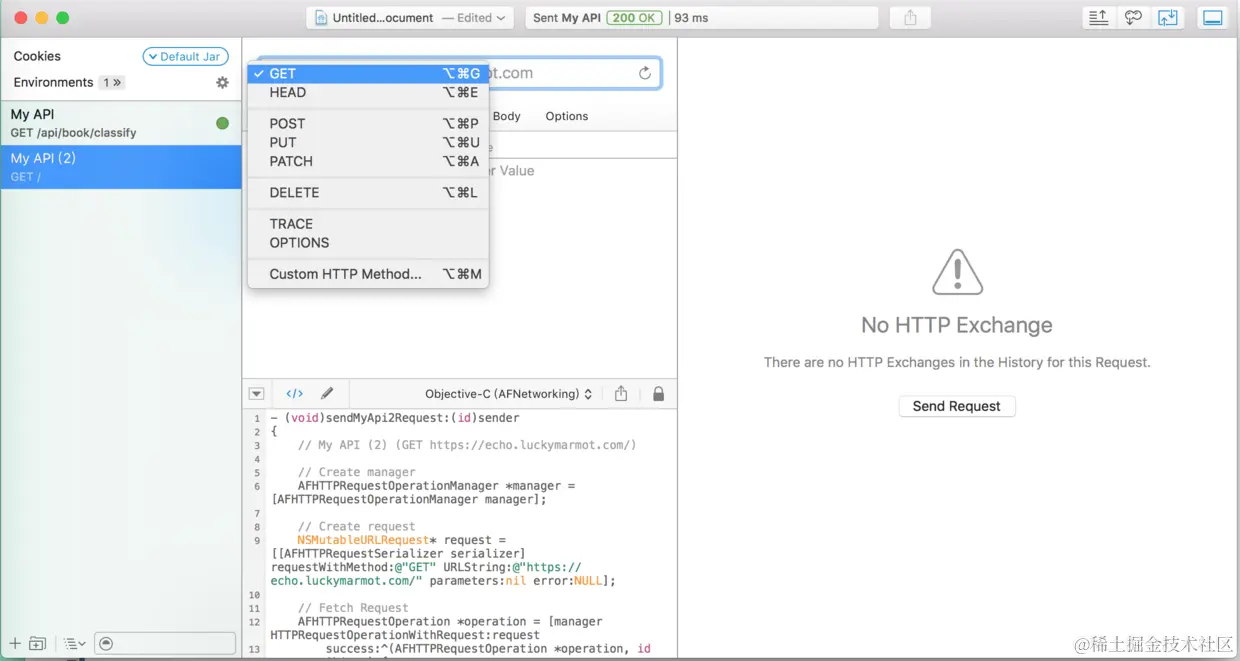1240x661 pixels.
Task: Click the sidebar filter search field
Action: coord(165,643)
